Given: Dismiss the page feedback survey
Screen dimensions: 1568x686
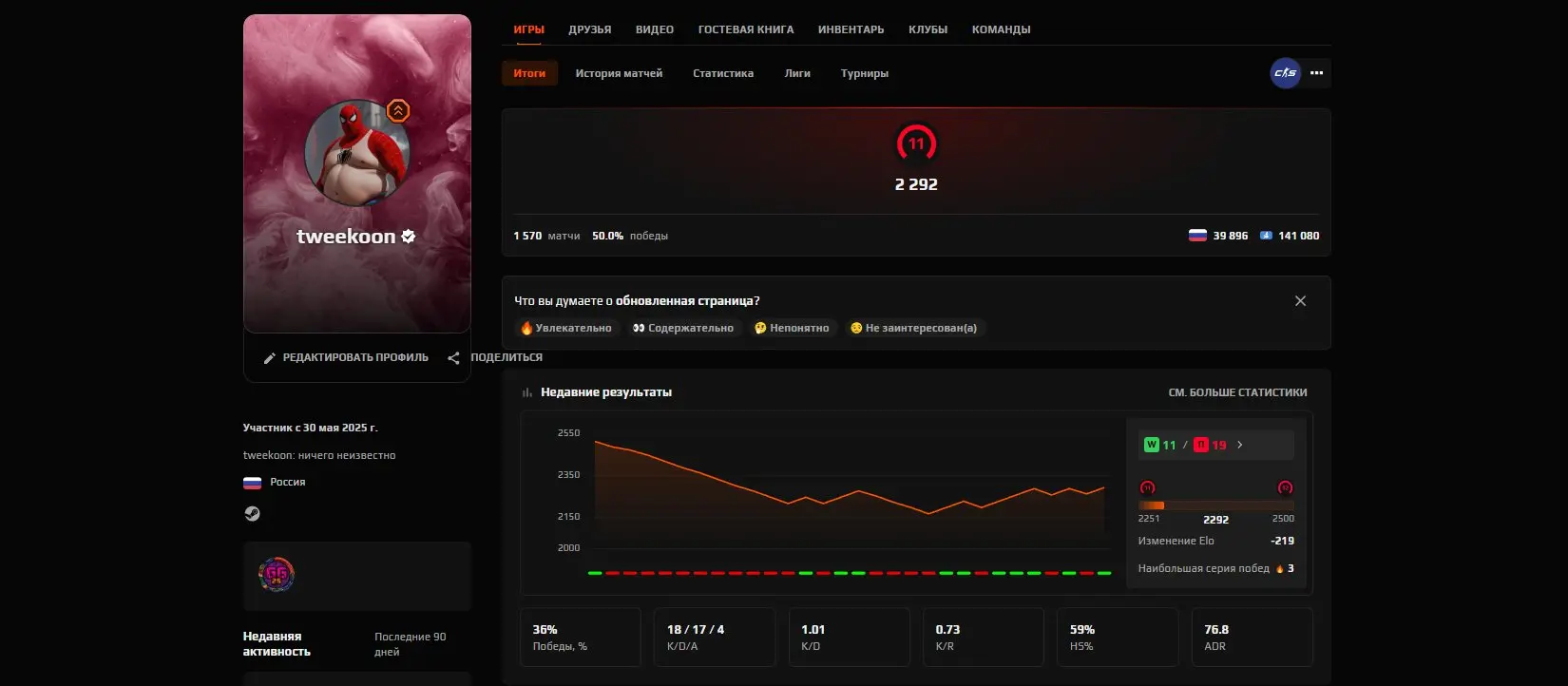Looking at the screenshot, I should click(x=1300, y=301).
